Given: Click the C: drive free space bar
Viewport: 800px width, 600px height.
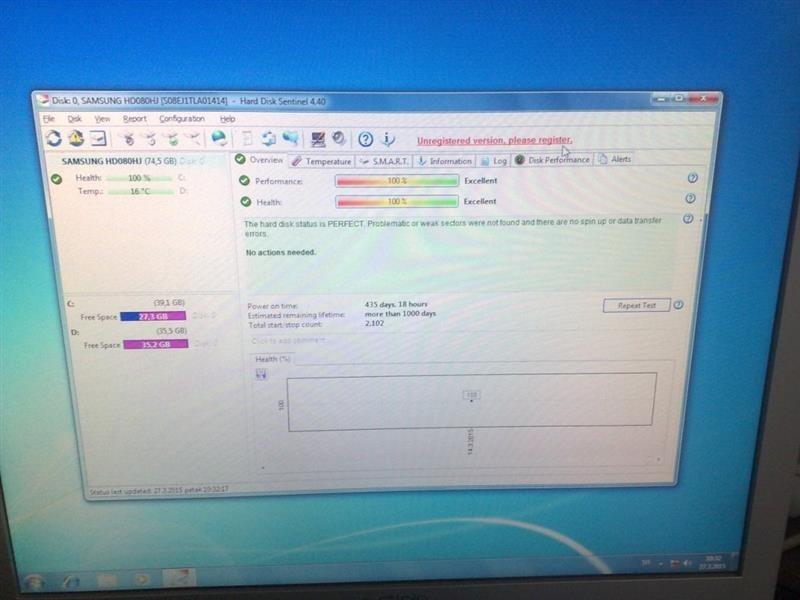Looking at the screenshot, I should pos(153,316).
